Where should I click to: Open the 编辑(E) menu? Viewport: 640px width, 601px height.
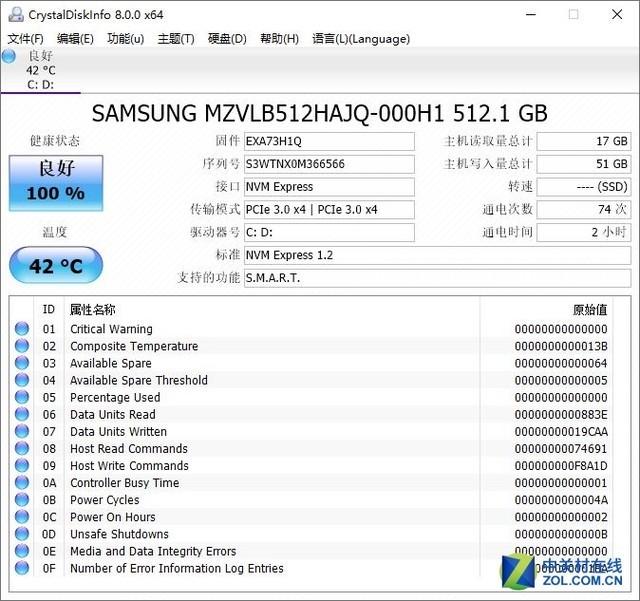point(75,39)
